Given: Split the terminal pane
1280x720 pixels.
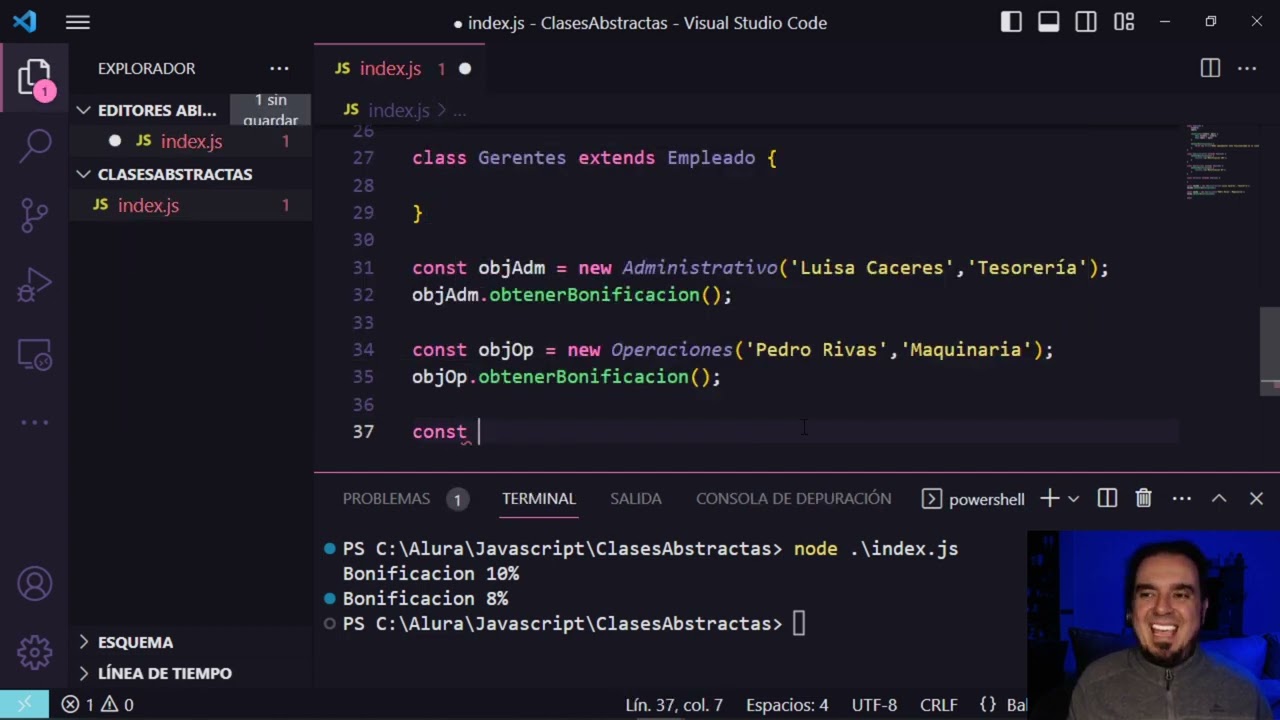Looking at the screenshot, I should pyautogui.click(x=1107, y=498).
